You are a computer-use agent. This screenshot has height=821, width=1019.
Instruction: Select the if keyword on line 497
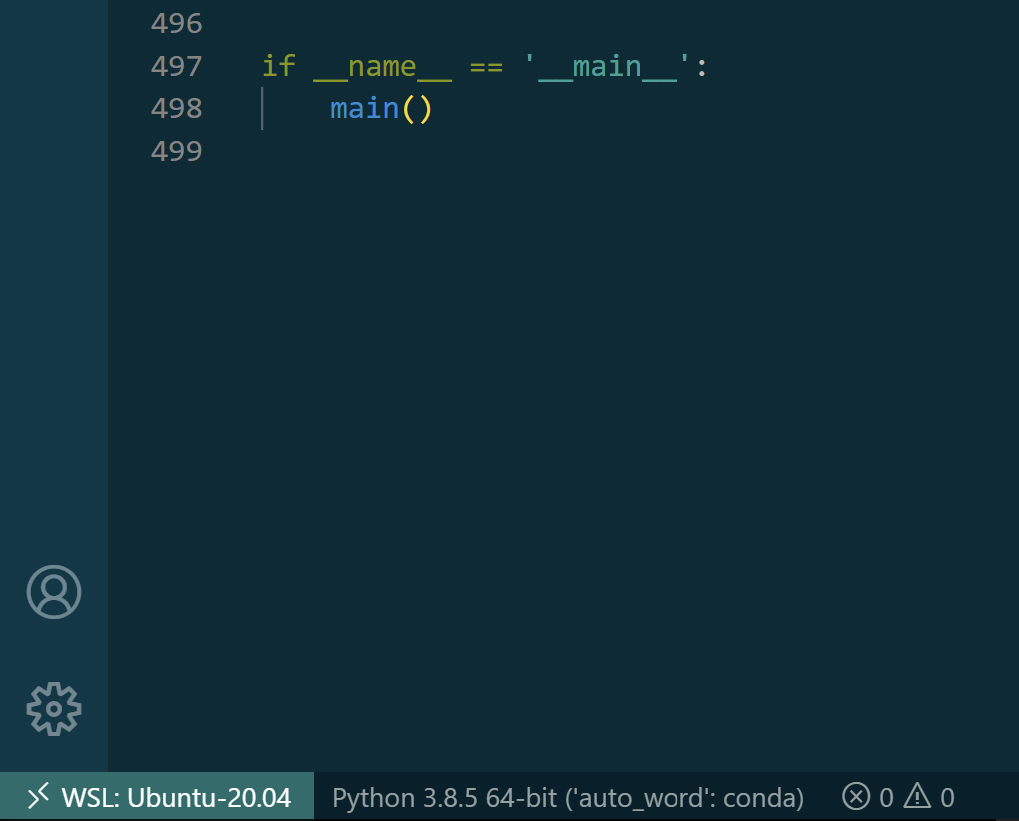tap(278, 65)
